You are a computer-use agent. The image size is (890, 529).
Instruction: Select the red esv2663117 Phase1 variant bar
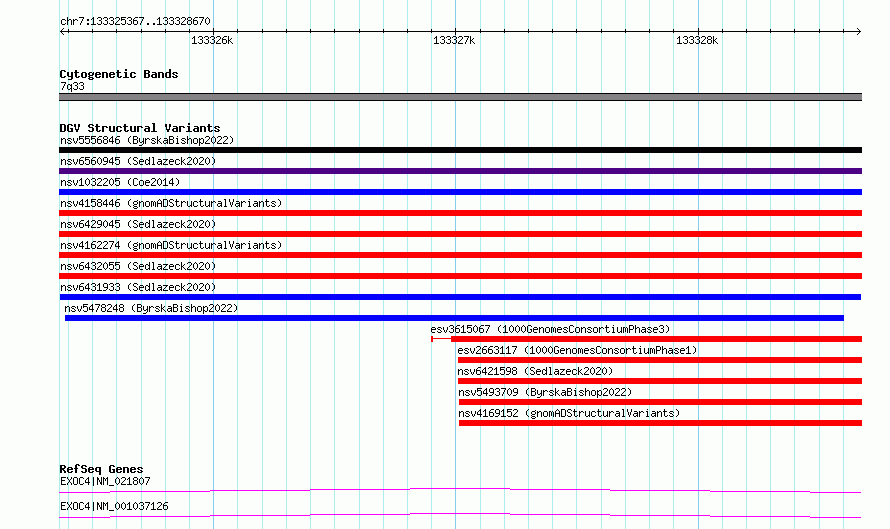tap(660, 360)
